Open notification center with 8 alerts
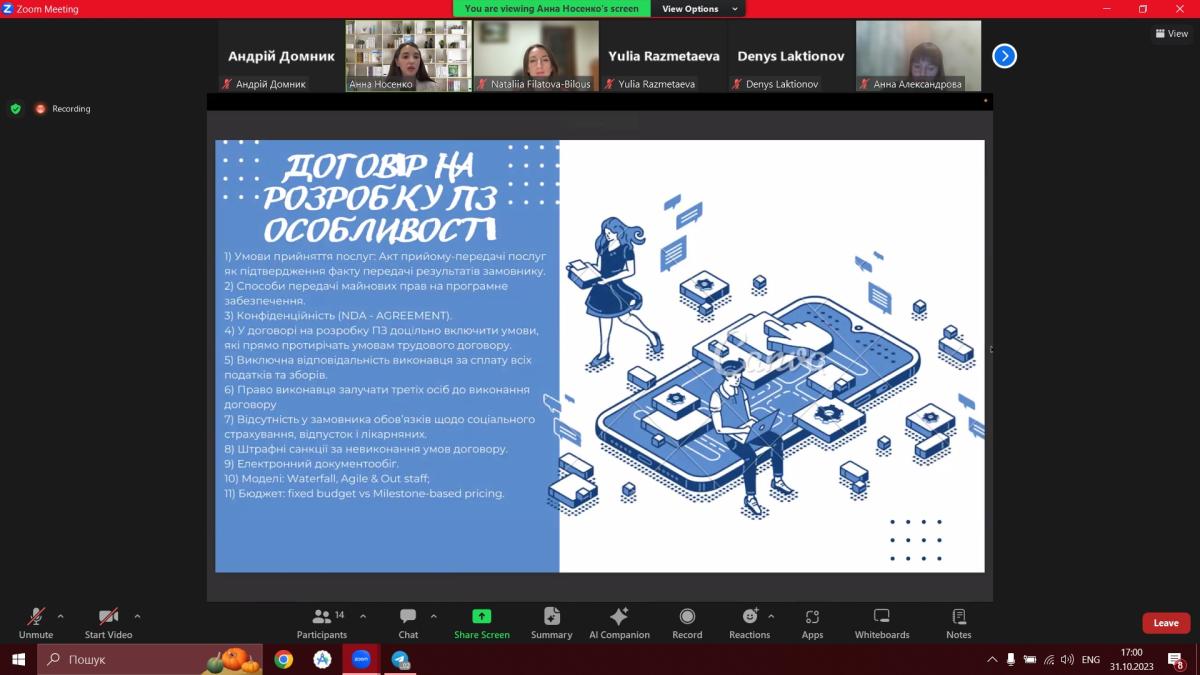 (x=1178, y=660)
